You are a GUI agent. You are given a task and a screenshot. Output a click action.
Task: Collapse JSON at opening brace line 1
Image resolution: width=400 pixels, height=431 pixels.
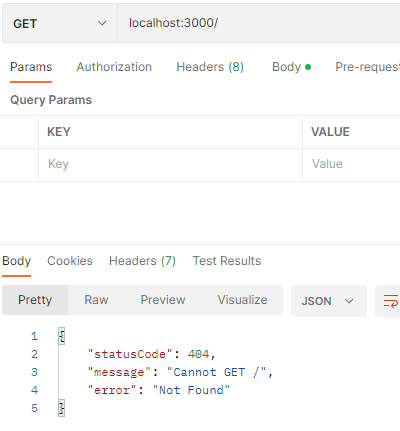(x=62, y=336)
